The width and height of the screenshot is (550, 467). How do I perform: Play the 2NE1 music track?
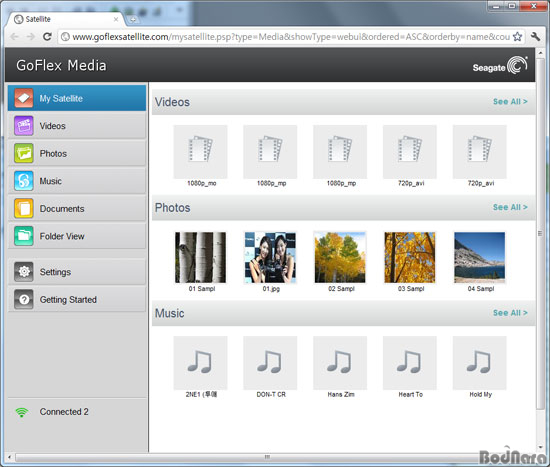pos(200,363)
